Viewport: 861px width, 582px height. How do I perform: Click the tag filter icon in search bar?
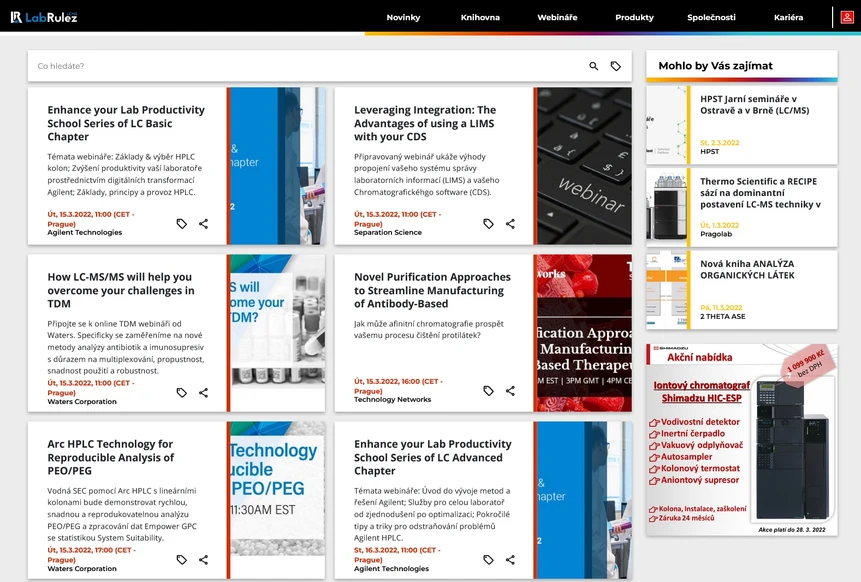click(616, 66)
